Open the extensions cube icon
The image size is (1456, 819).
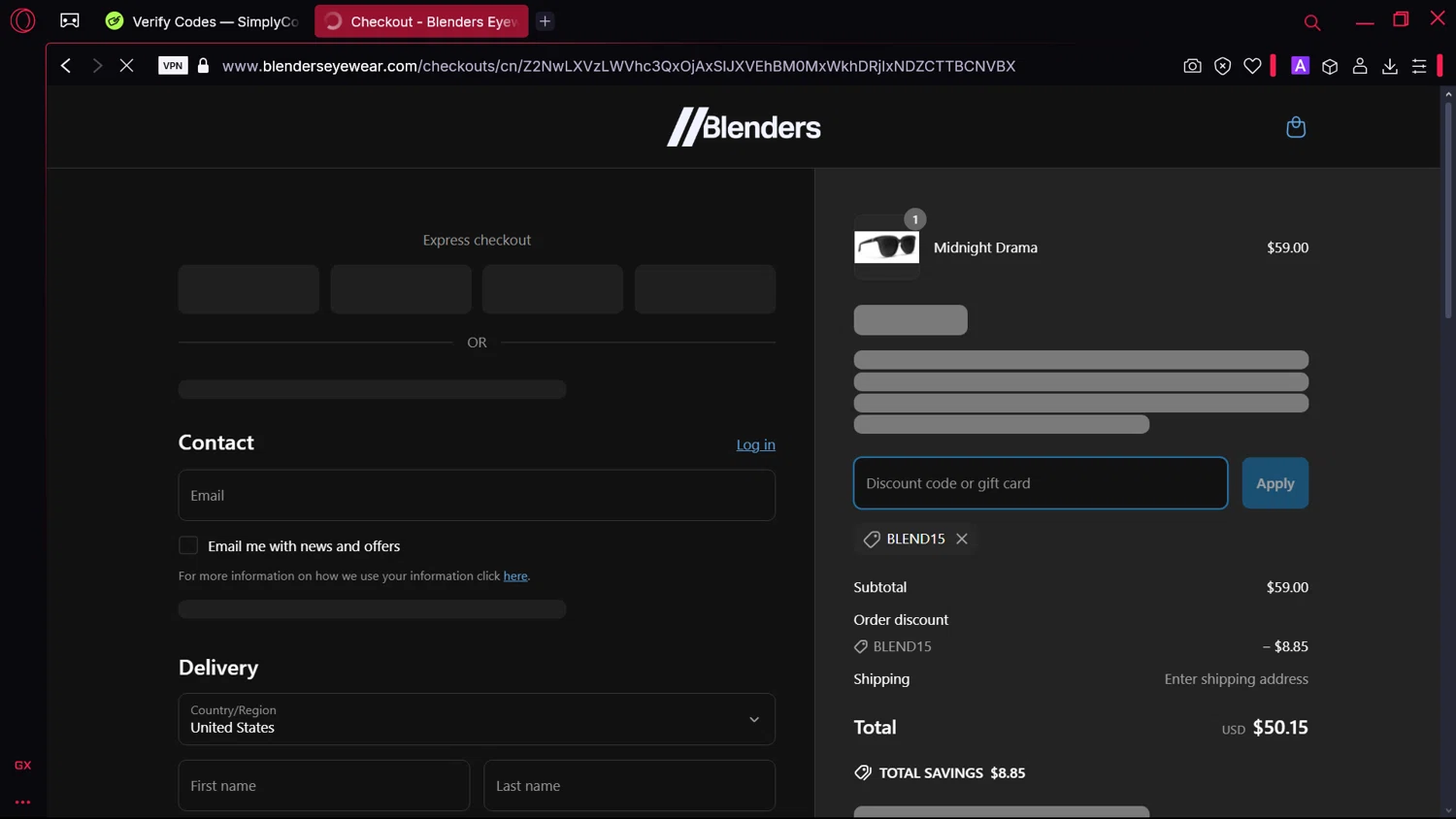[x=1330, y=66]
